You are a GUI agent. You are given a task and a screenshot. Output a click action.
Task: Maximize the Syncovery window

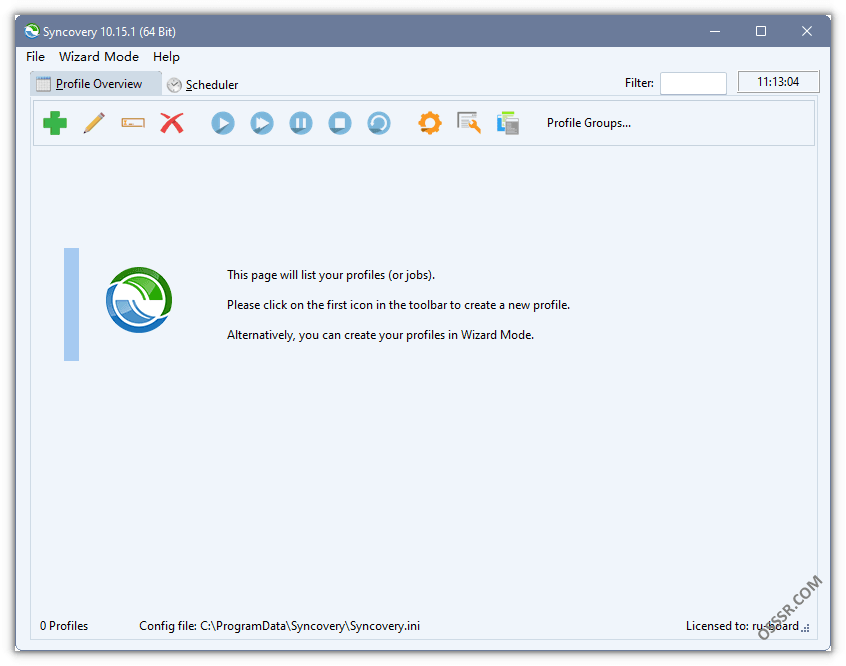tap(761, 31)
